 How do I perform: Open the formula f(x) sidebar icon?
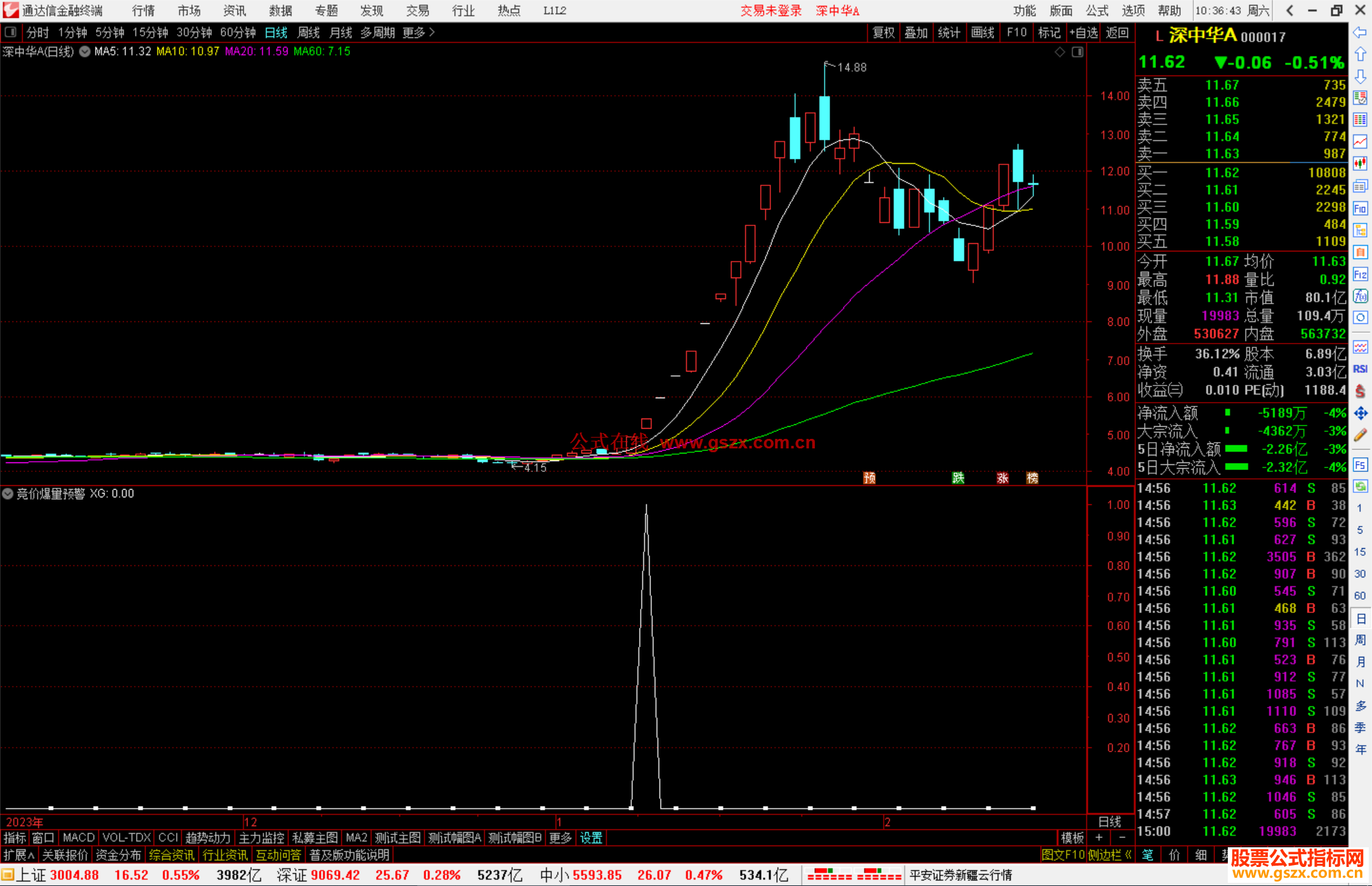(1360, 296)
